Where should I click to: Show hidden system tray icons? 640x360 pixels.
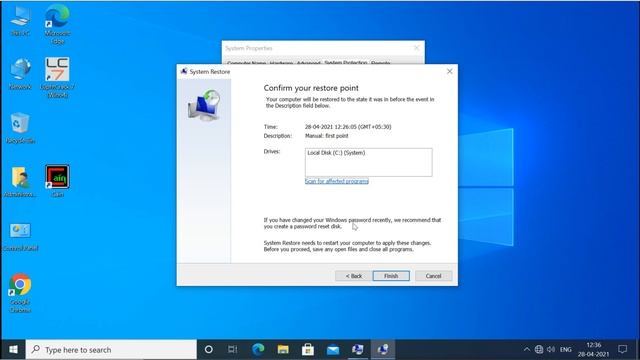tap(527, 349)
